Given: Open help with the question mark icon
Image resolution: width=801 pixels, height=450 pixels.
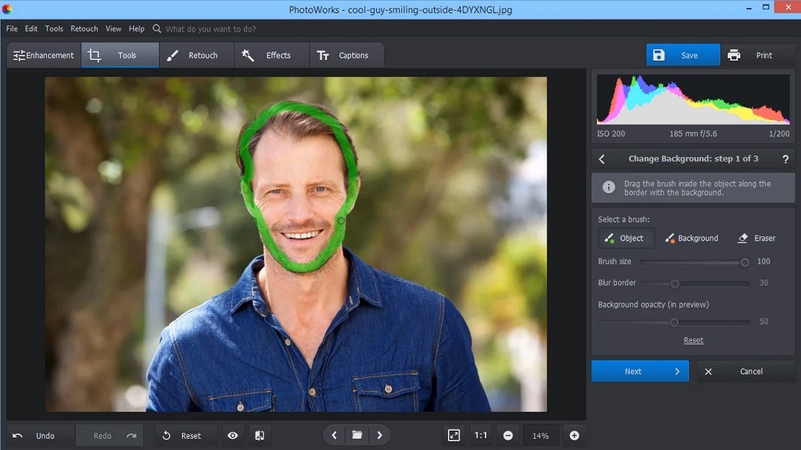Looking at the screenshot, I should tap(785, 159).
